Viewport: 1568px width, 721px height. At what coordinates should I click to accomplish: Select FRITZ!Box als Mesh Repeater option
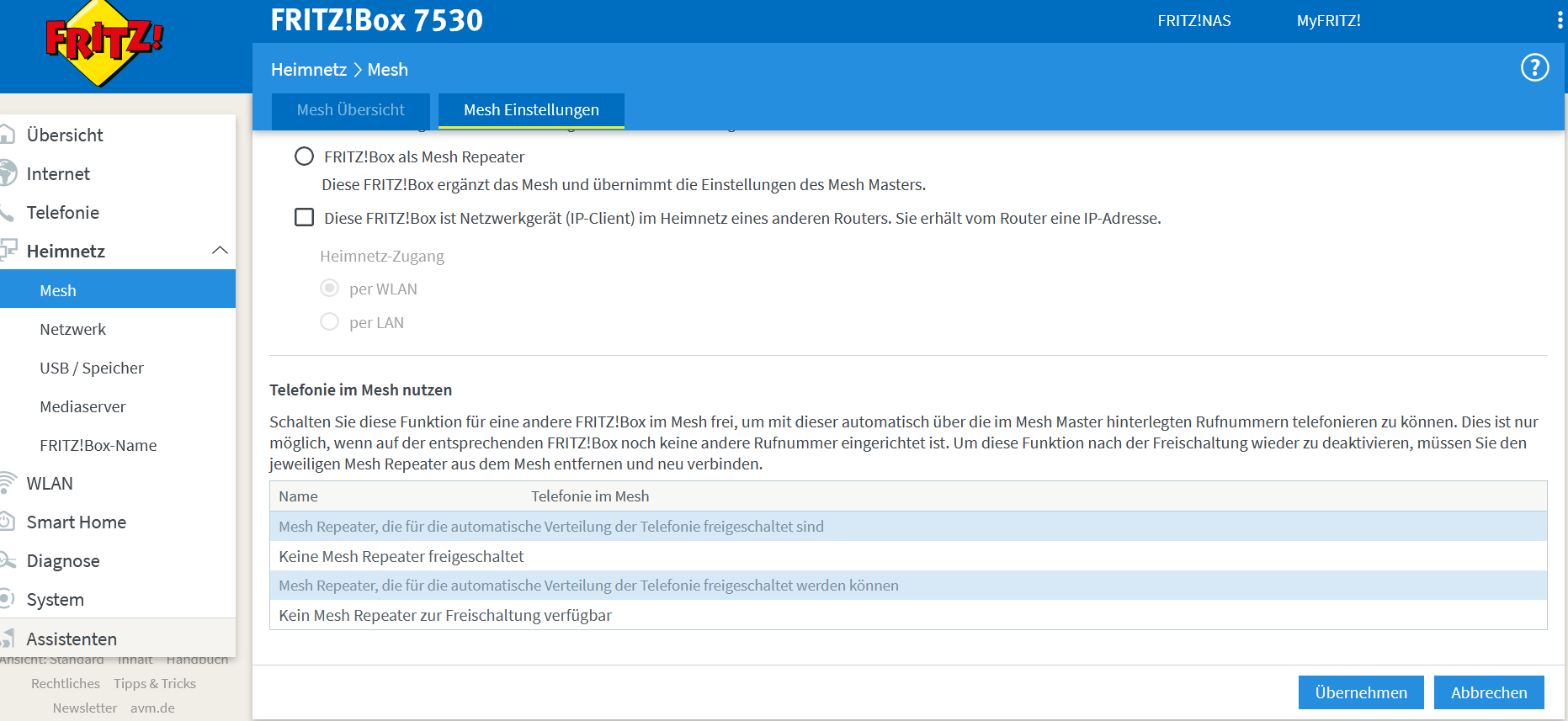[304, 156]
